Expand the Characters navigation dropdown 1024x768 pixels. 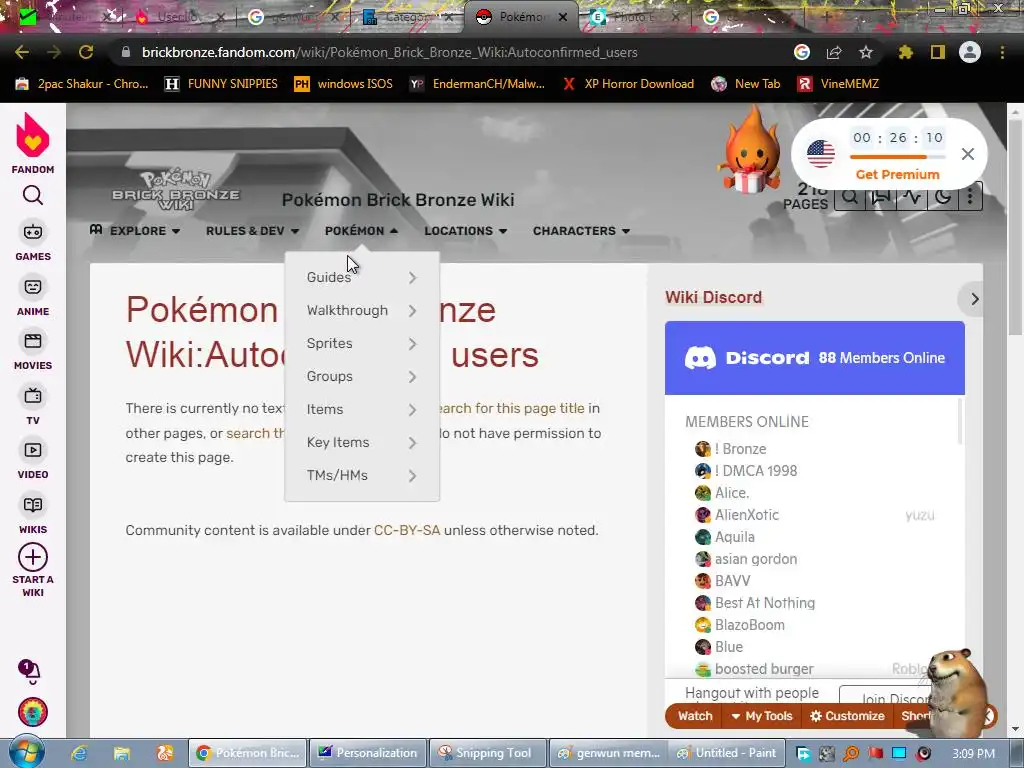tap(581, 231)
